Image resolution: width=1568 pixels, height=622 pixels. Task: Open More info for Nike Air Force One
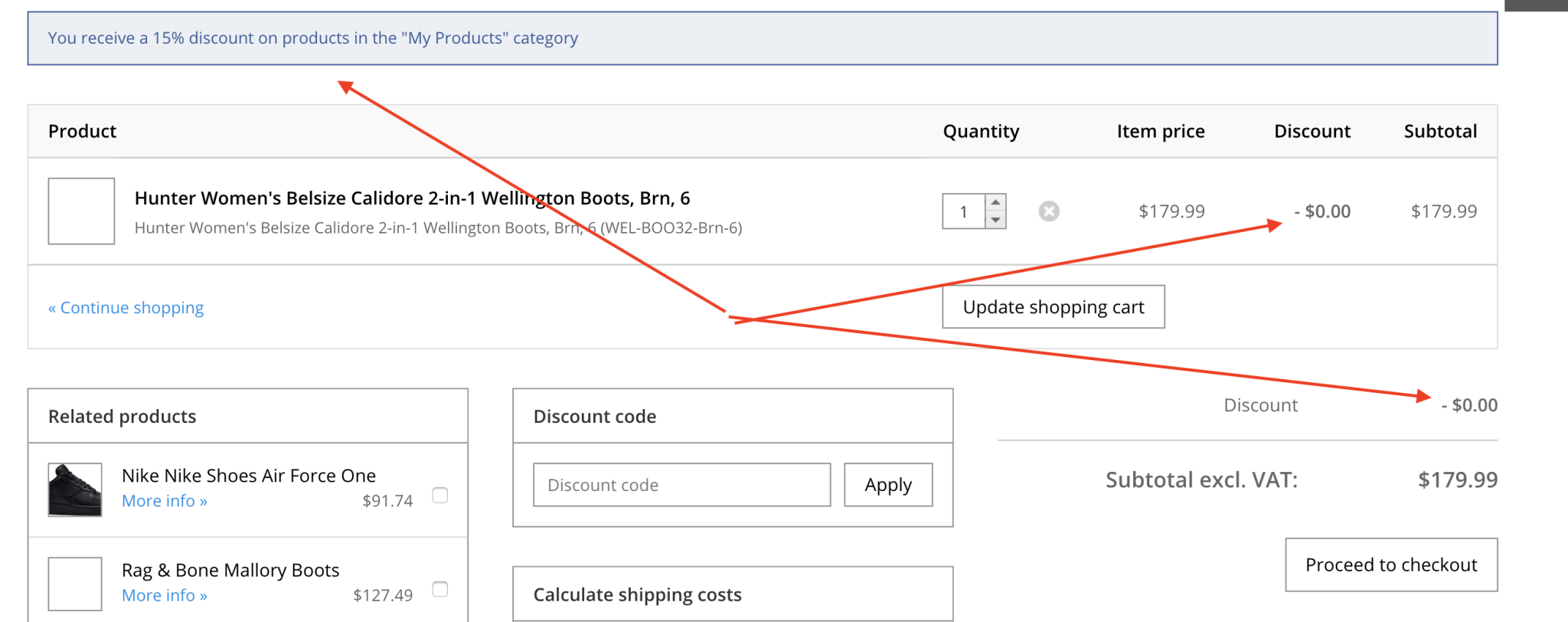(x=164, y=501)
